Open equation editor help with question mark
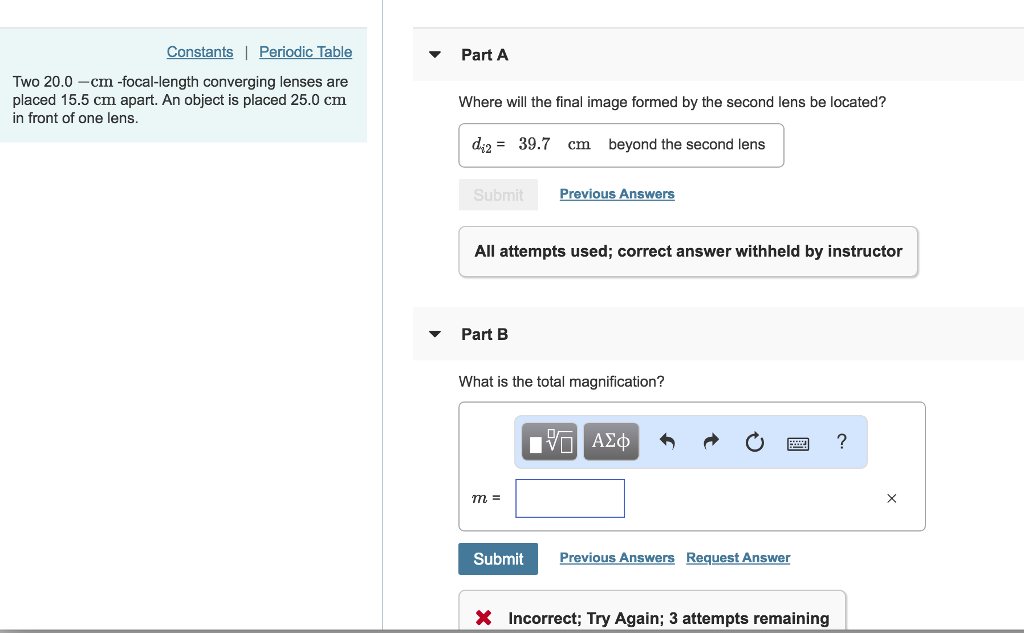This screenshot has height=633, width=1024. 841,441
